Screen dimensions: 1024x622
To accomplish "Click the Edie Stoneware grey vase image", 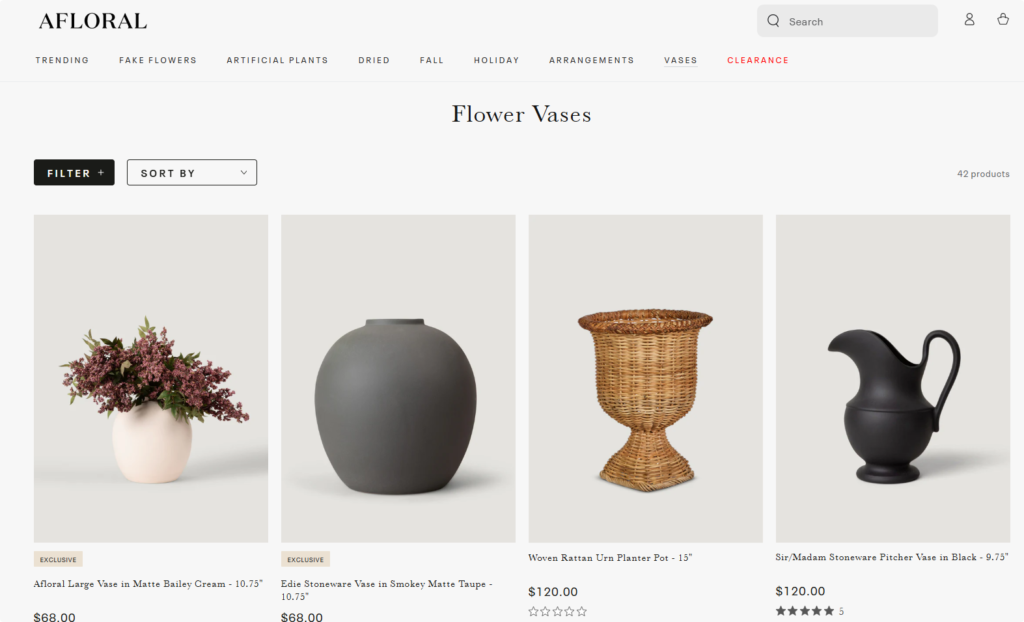I will (398, 378).
